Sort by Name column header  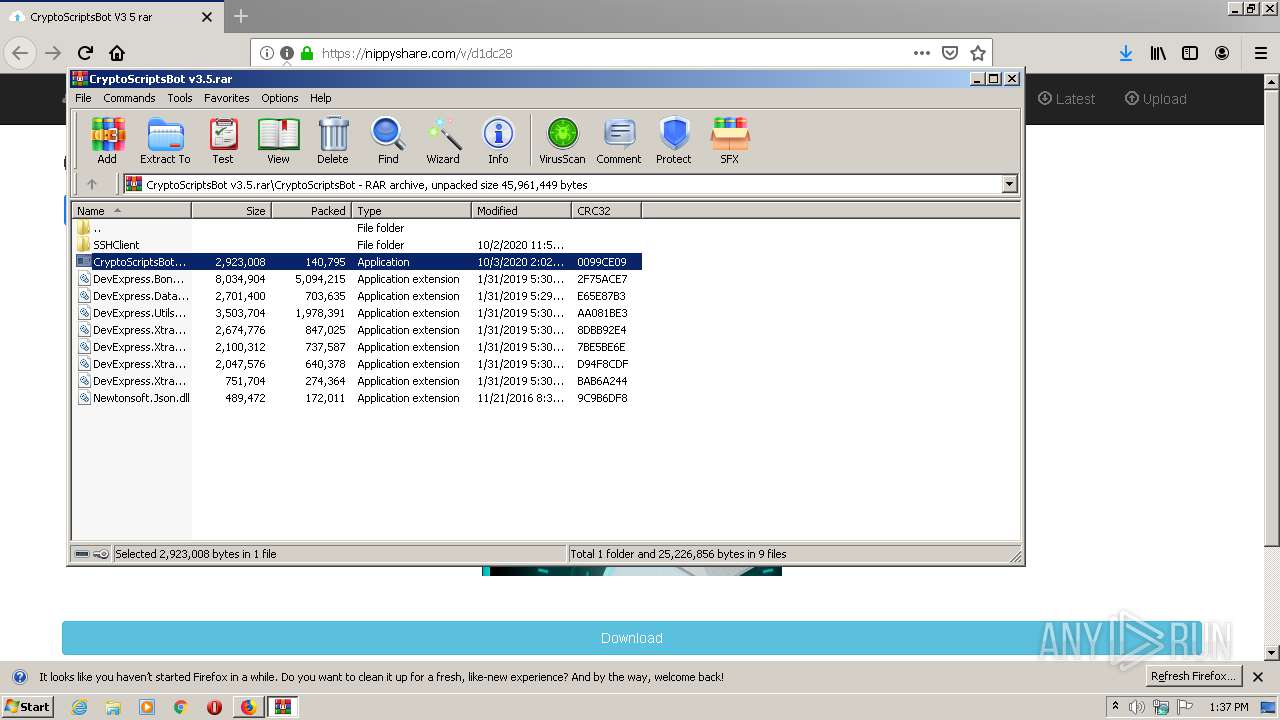[131, 211]
